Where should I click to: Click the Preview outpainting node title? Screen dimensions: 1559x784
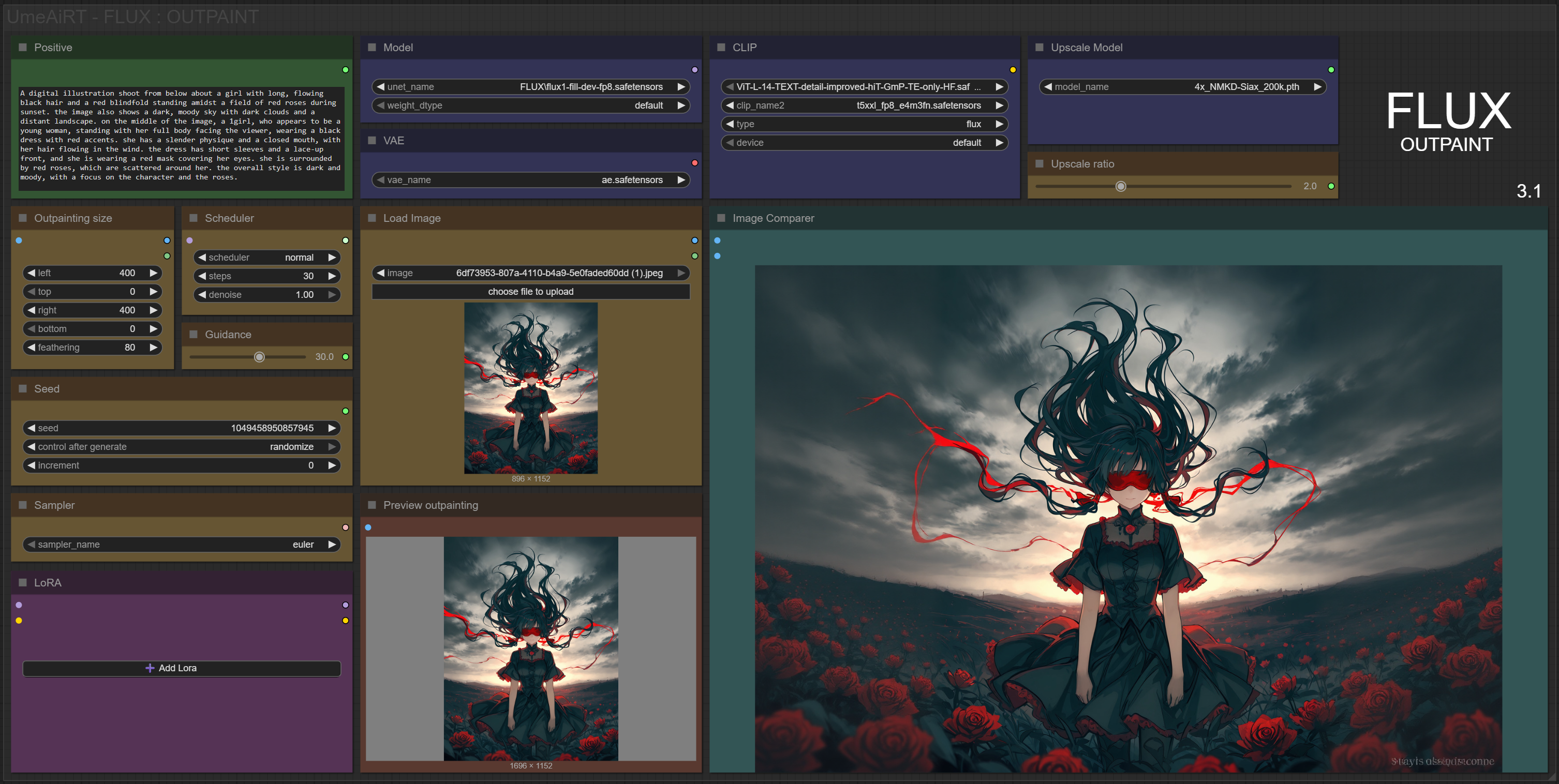coord(430,505)
